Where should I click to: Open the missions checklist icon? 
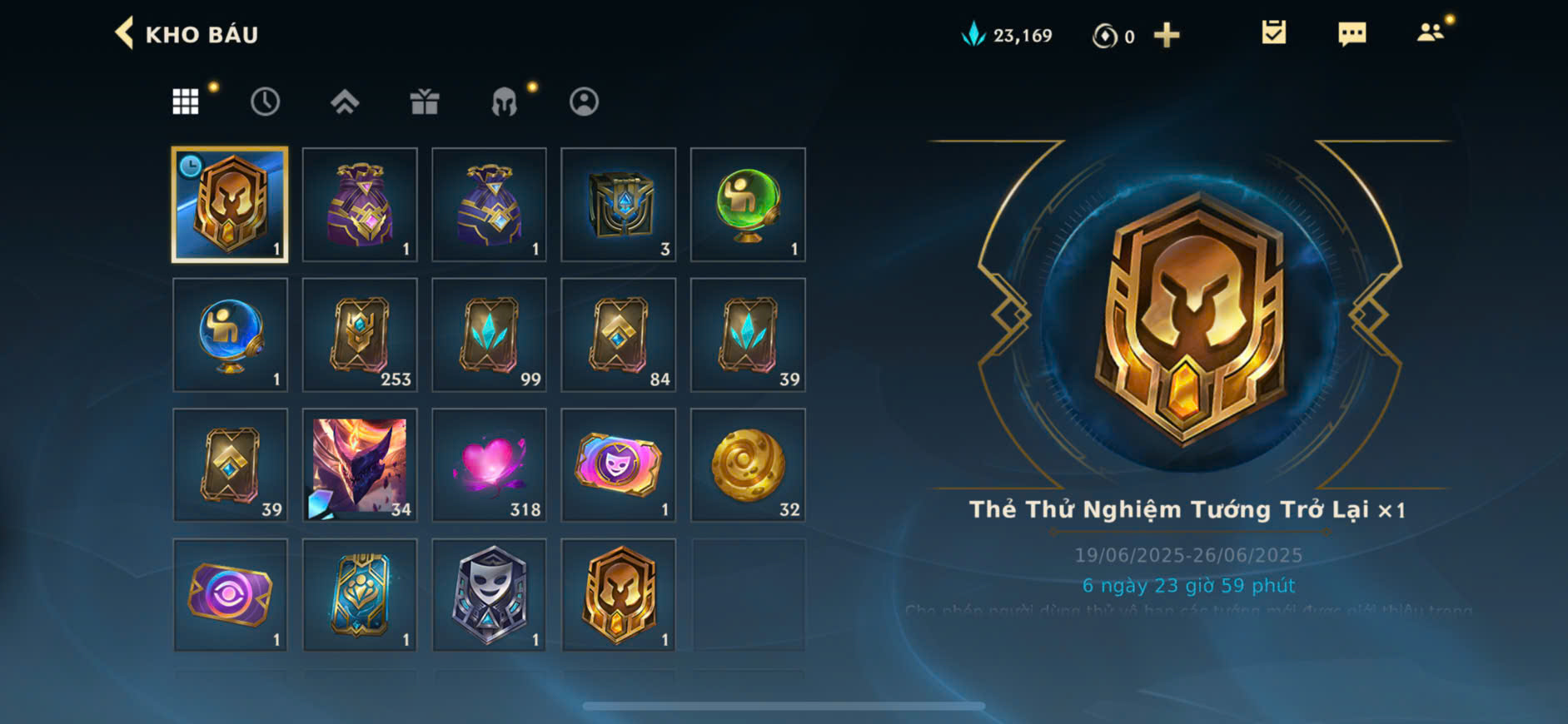[1273, 33]
